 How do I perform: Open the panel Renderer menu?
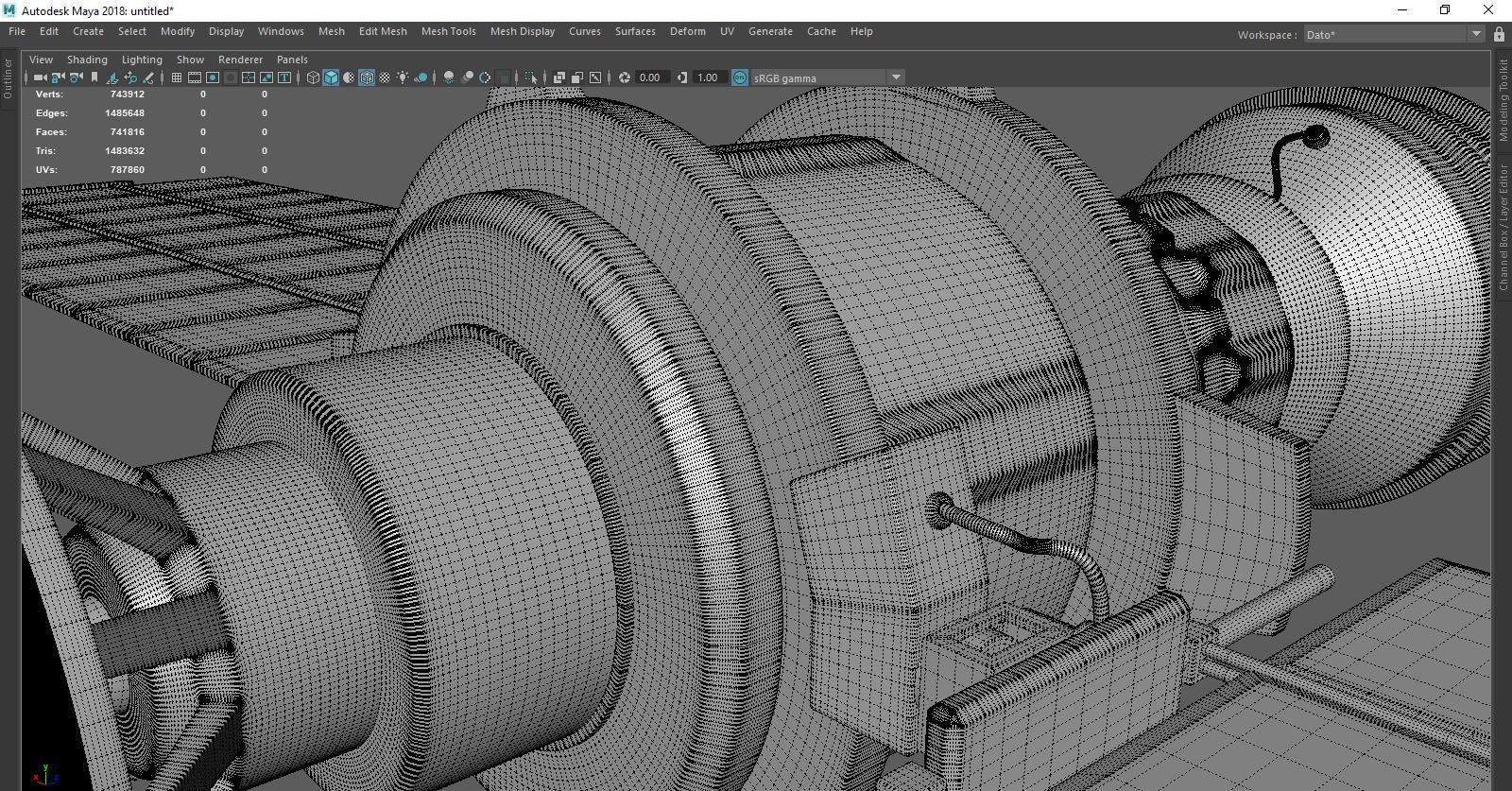point(240,59)
